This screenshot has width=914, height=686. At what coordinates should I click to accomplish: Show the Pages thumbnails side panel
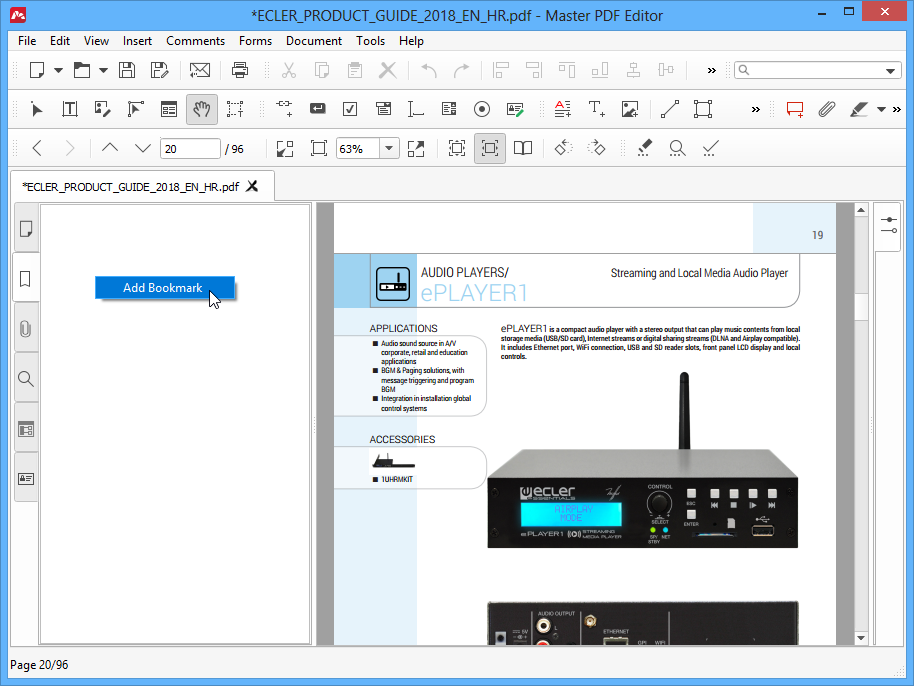click(x=26, y=228)
